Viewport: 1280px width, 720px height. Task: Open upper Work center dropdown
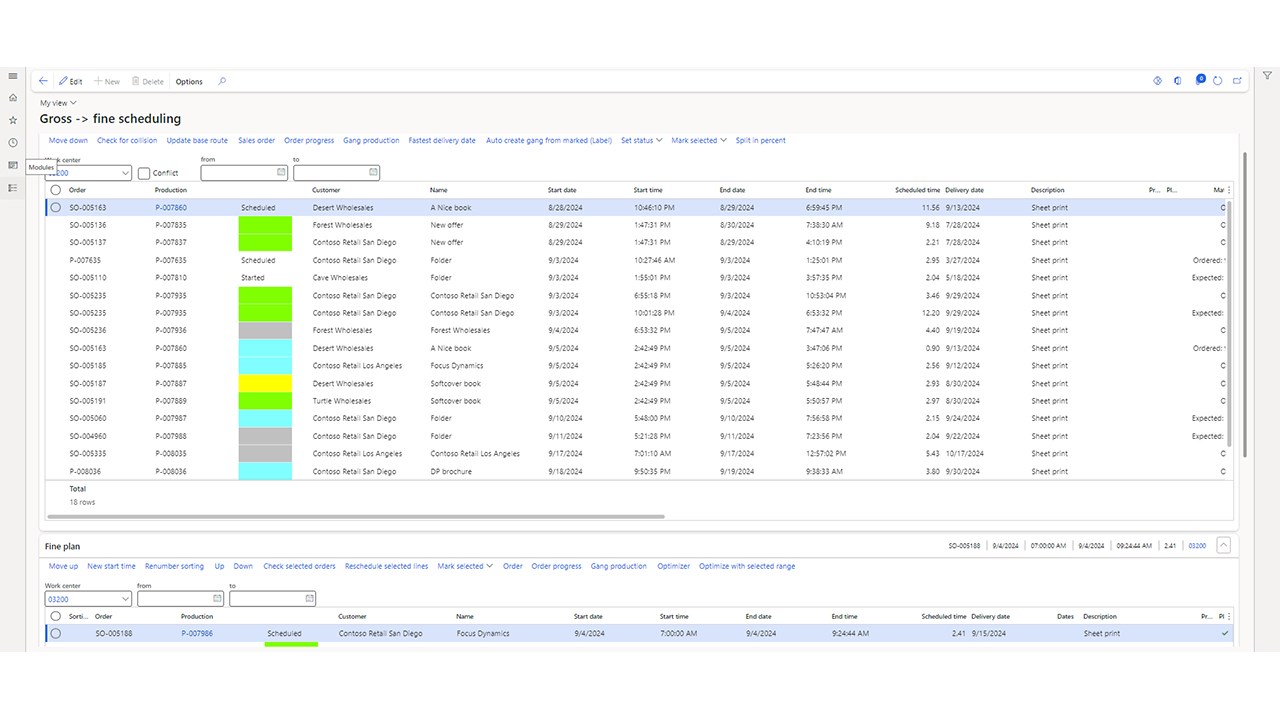(124, 173)
